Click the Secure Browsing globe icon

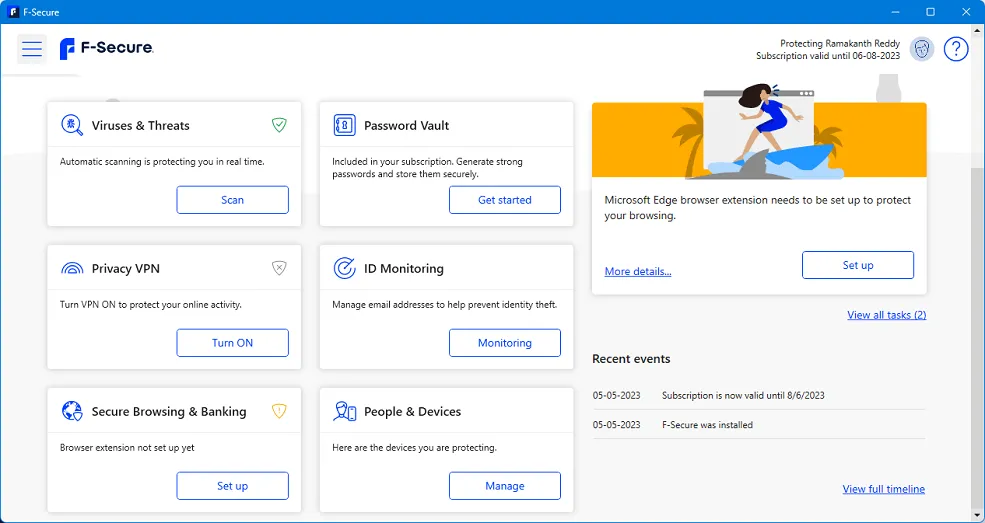pyautogui.click(x=72, y=411)
